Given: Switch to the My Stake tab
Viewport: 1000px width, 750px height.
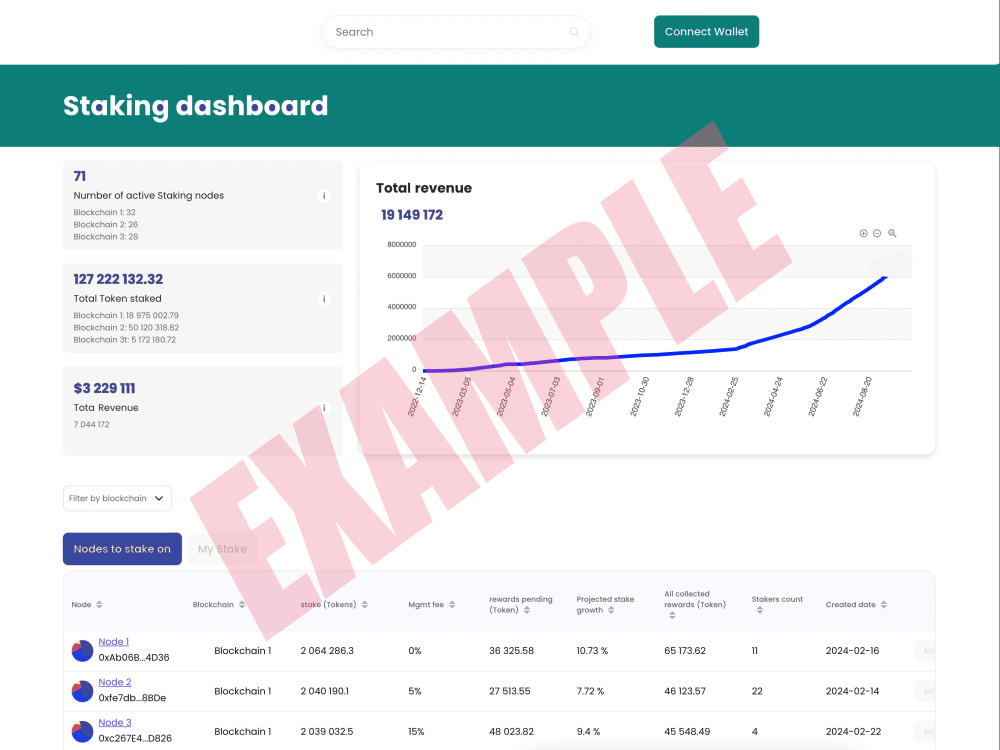Looking at the screenshot, I should (x=222, y=548).
